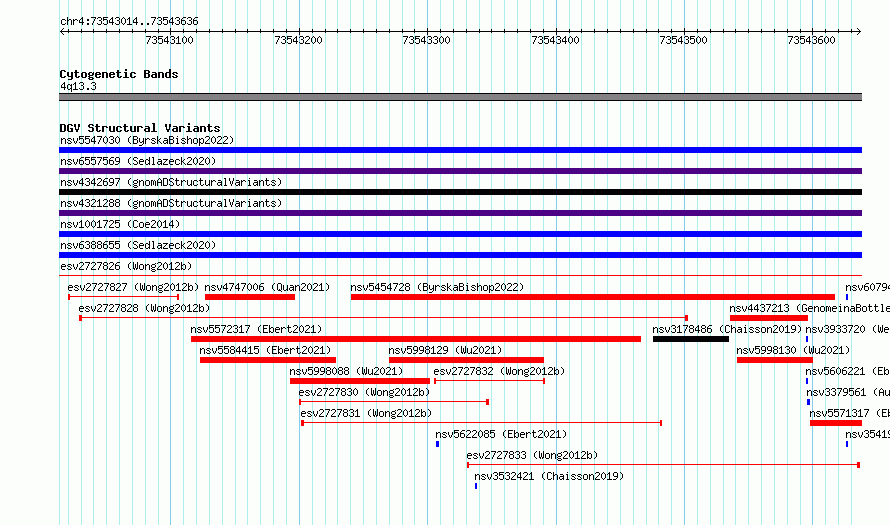Select the small blue nsv3532421 marker
The height and width of the screenshot is (525, 890).
coord(476,486)
